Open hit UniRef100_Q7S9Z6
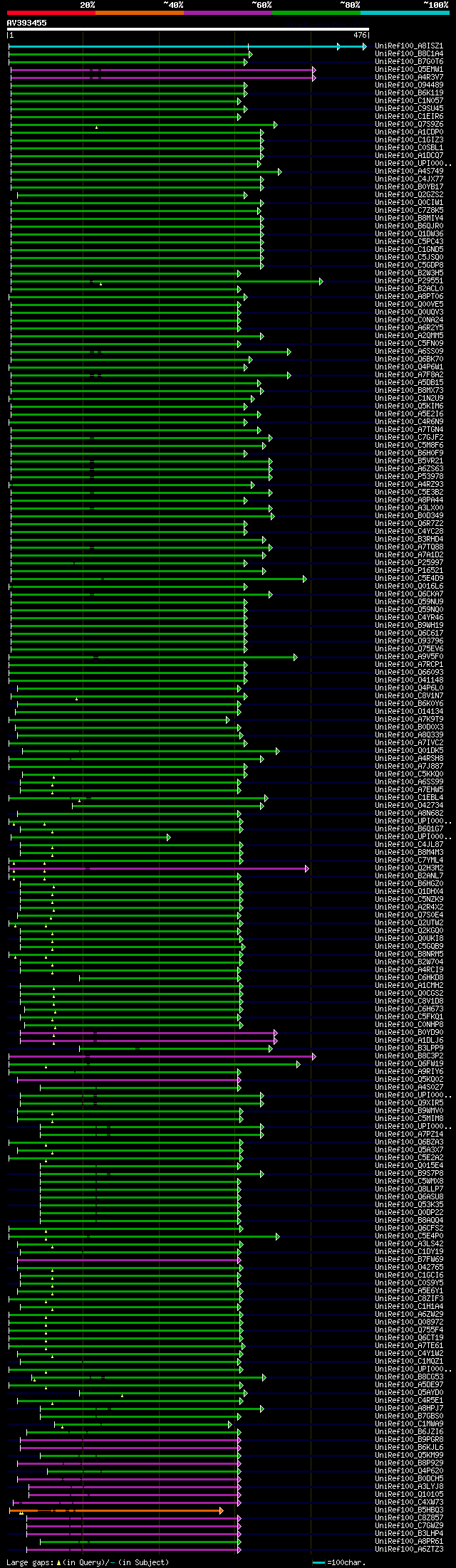The width and height of the screenshot is (456, 1568). [409, 125]
